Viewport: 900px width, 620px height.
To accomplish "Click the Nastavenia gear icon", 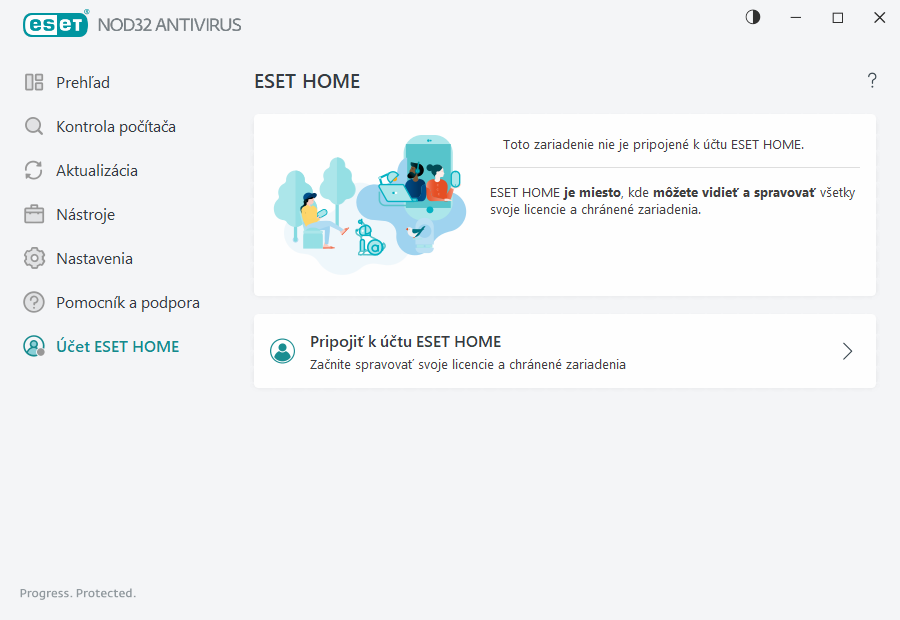I will tap(34, 259).
